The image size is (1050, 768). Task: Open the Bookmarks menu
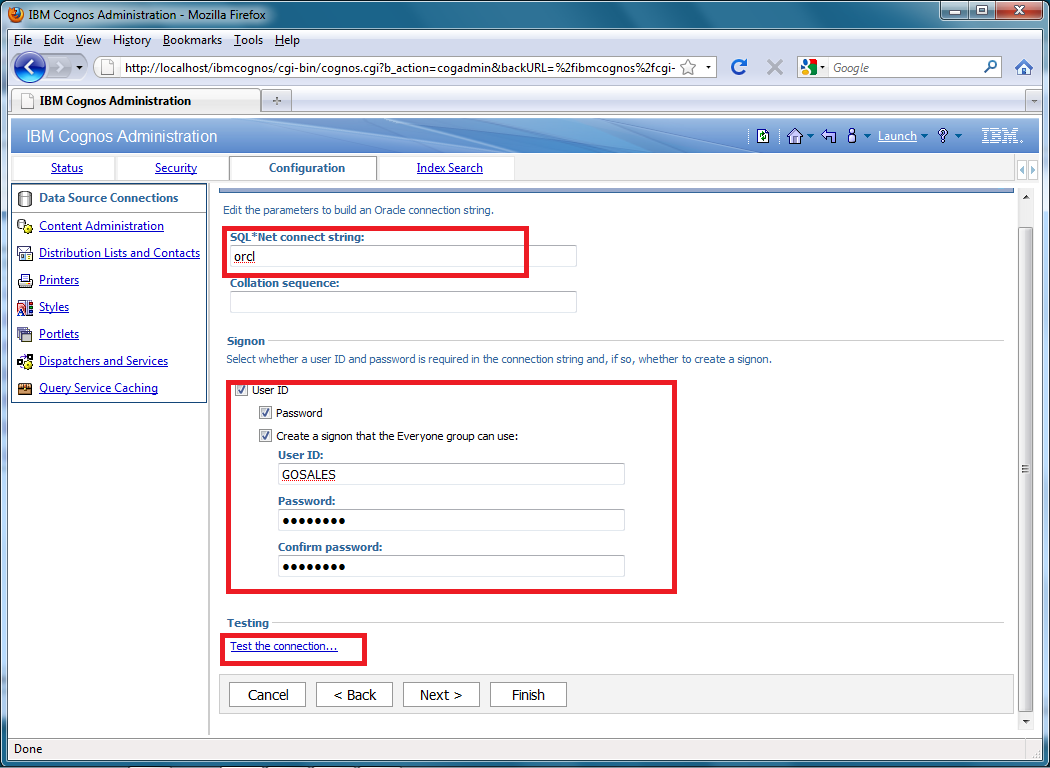192,40
